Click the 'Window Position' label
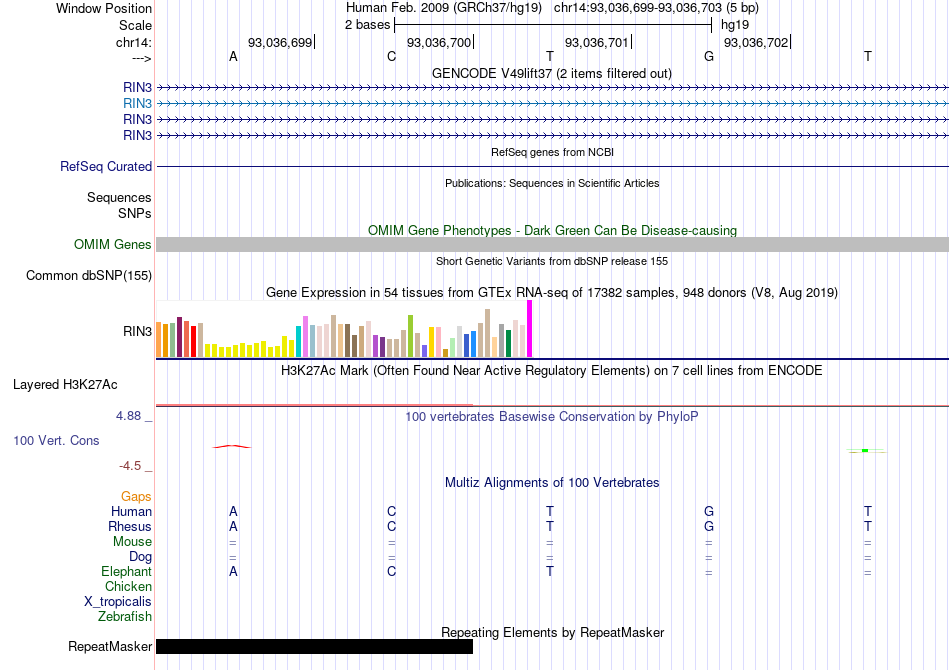This screenshot has width=950, height=670. [x=104, y=8]
